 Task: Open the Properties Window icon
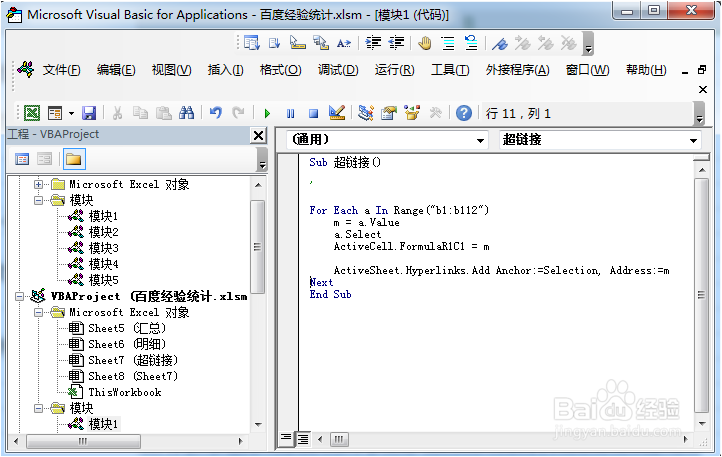[389, 113]
